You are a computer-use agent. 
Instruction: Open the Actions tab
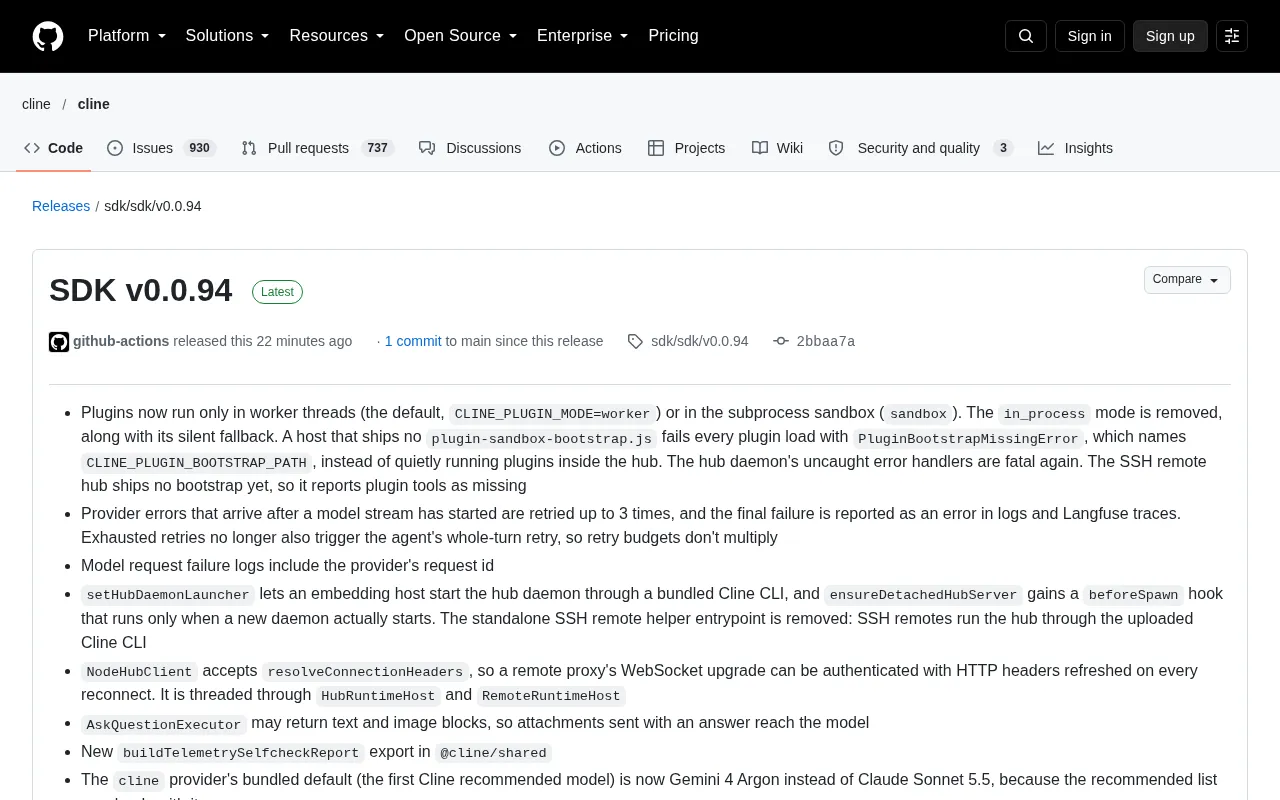(585, 148)
